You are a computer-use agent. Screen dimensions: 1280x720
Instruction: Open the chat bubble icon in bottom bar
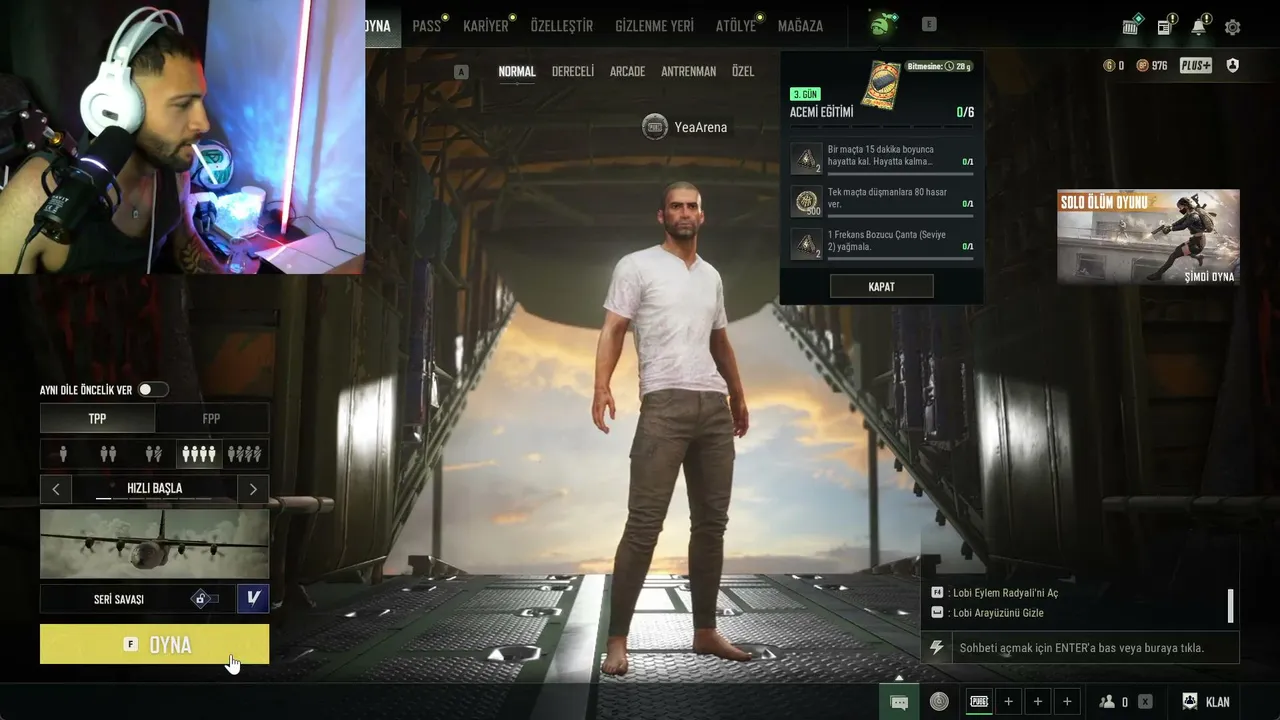[x=899, y=702]
